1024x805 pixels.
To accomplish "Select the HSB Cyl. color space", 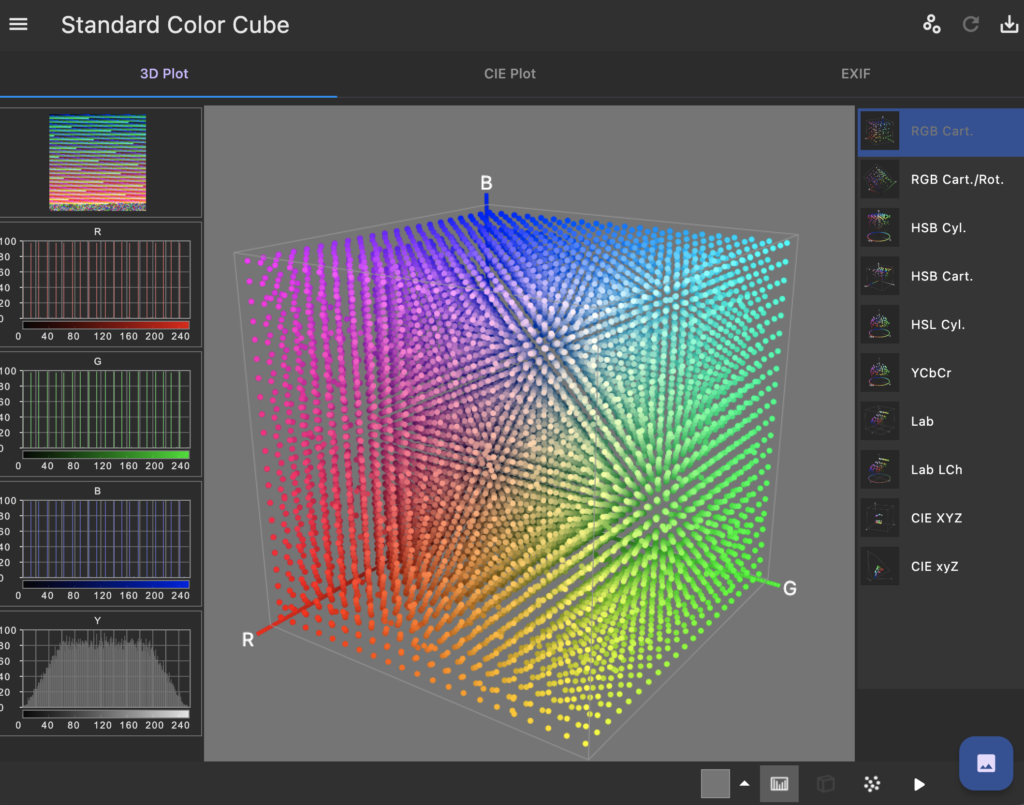I will 938,228.
